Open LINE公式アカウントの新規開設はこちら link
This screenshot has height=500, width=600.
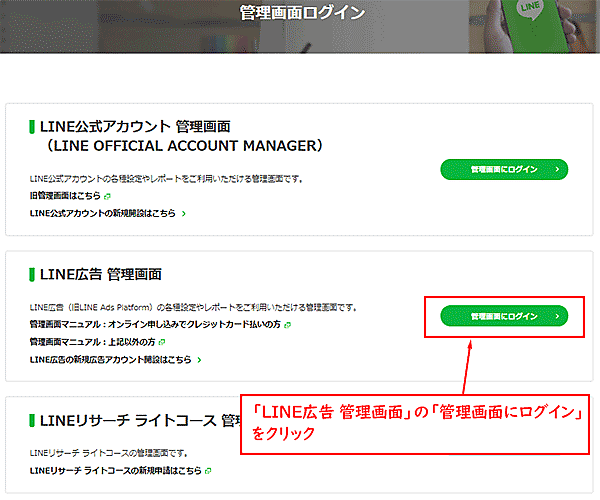(103, 213)
